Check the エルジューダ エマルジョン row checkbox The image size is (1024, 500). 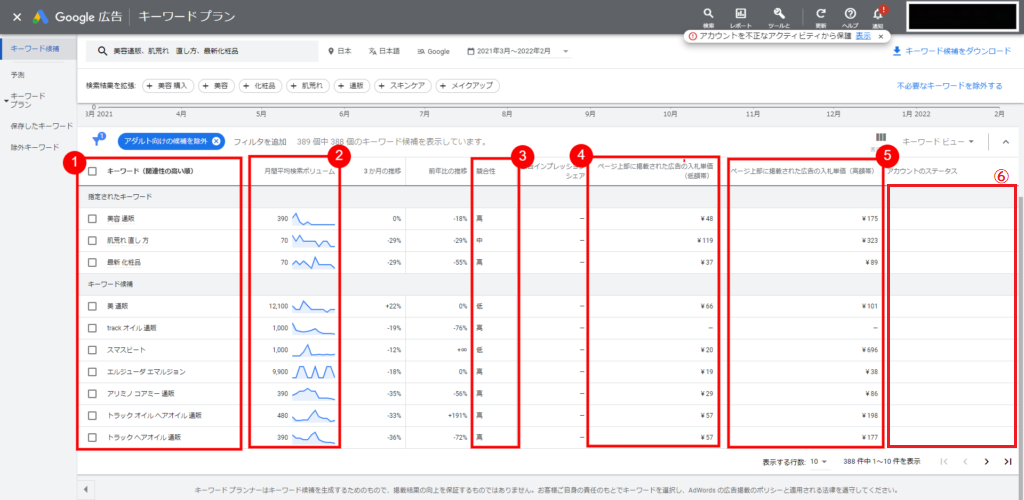coord(92,371)
